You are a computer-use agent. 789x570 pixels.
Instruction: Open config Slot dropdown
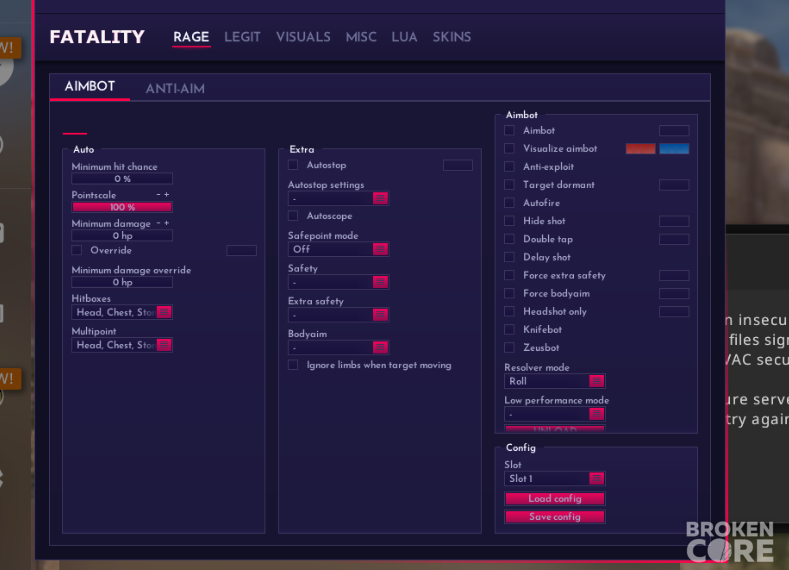(555, 478)
